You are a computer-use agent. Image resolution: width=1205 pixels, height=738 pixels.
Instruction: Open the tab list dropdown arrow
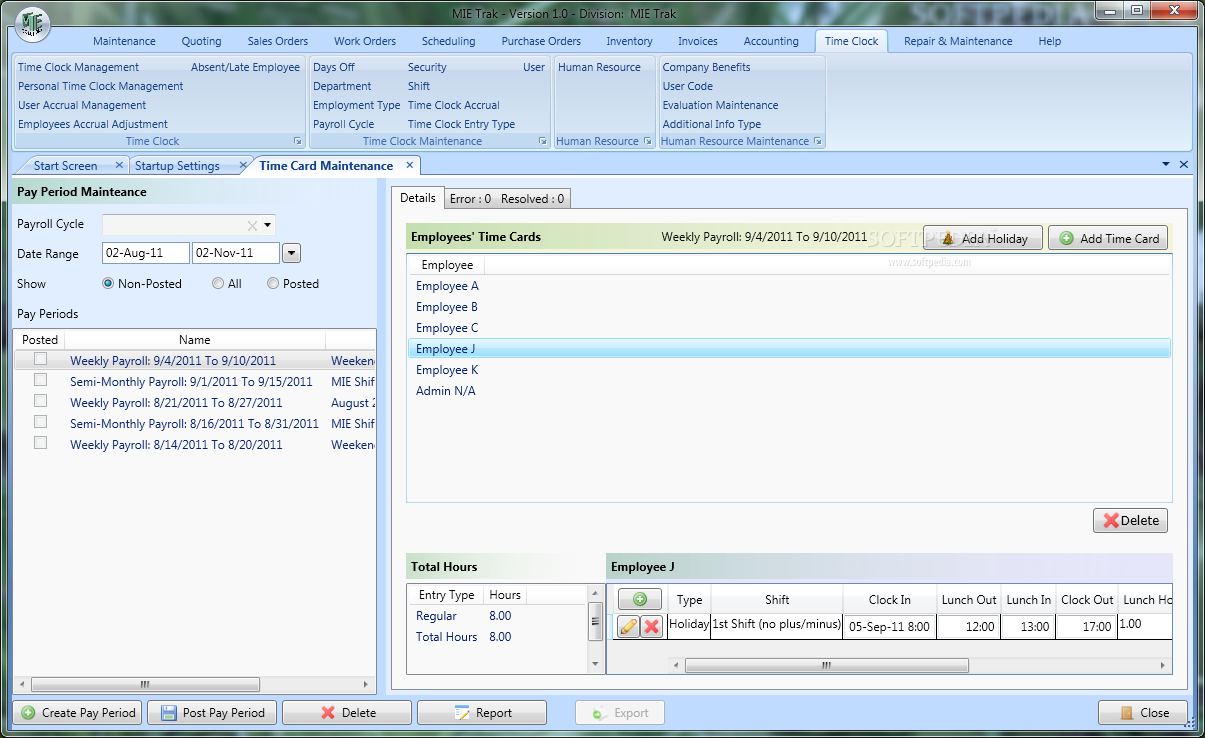(x=1166, y=164)
